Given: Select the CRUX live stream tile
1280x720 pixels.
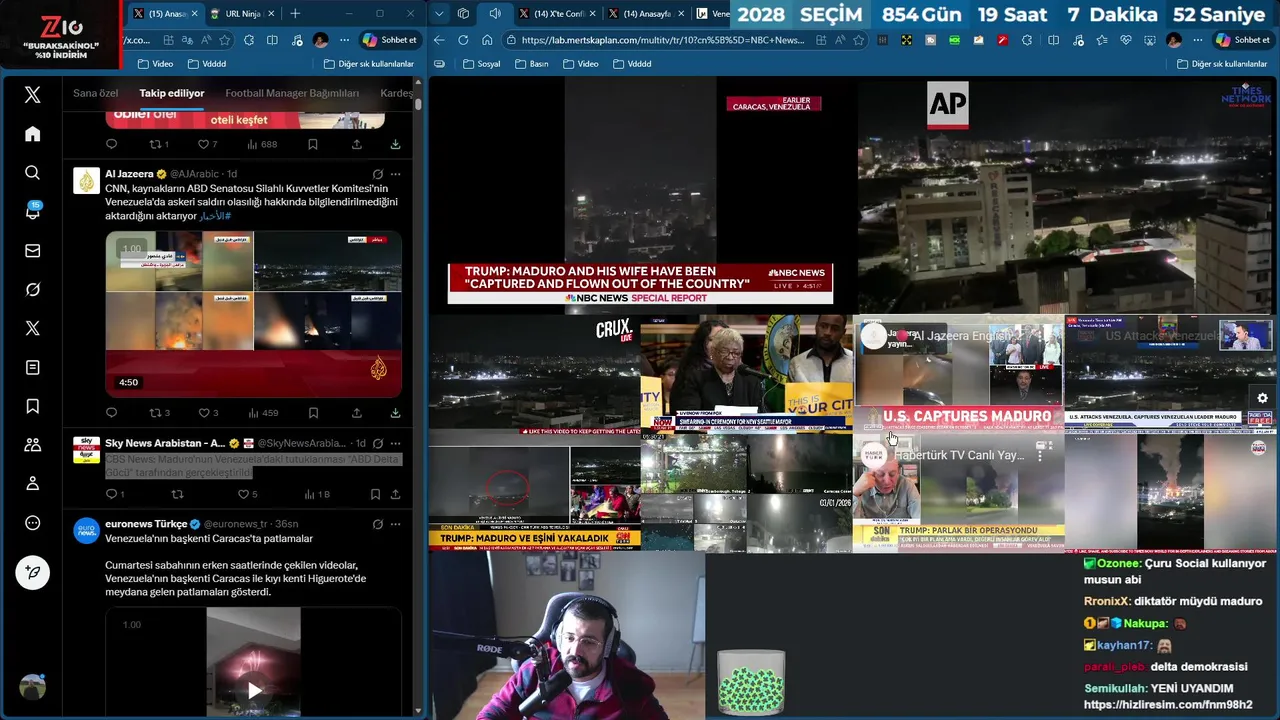Looking at the screenshot, I should coord(535,375).
